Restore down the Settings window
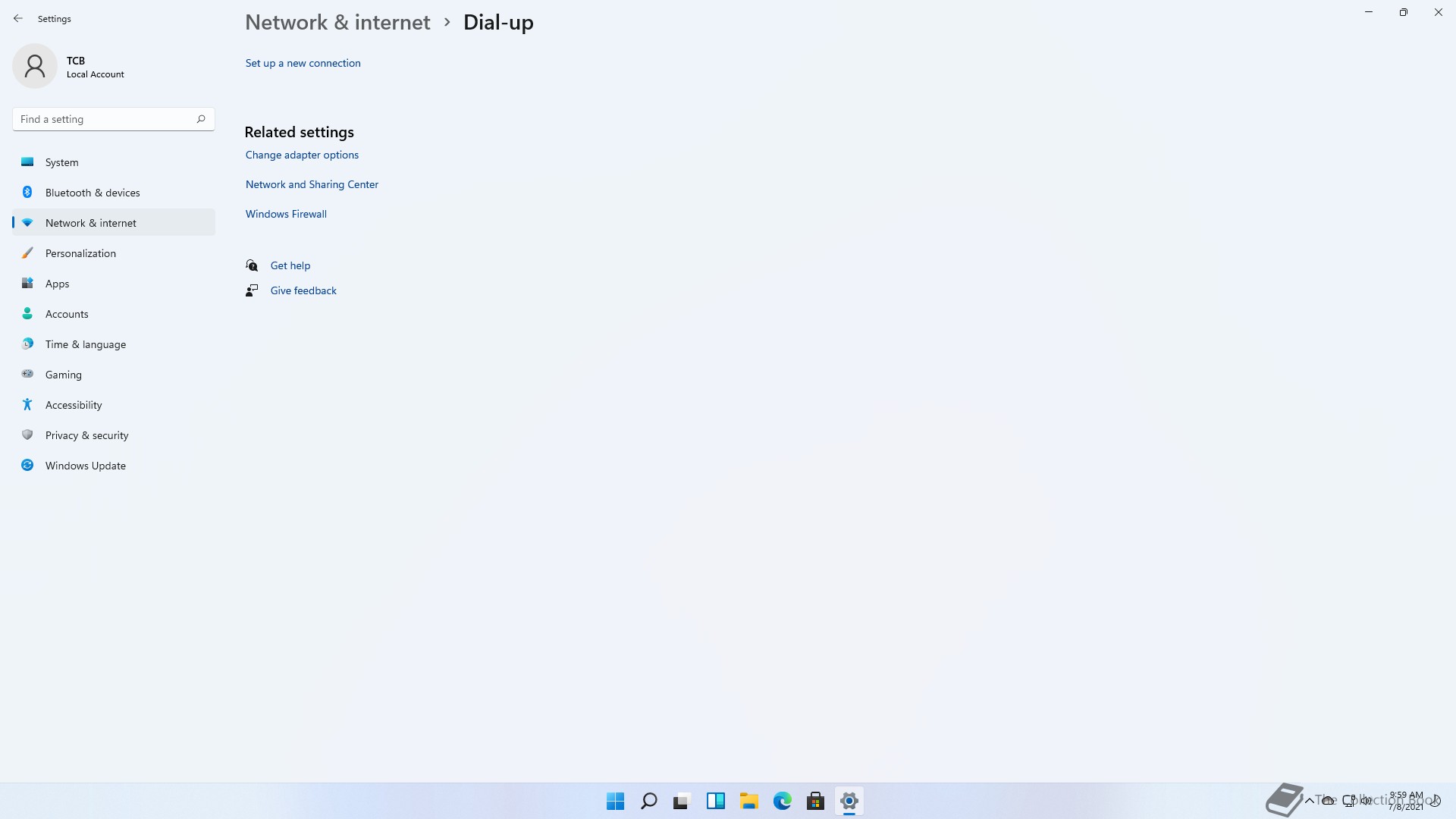1456x819 pixels. [1404, 12]
